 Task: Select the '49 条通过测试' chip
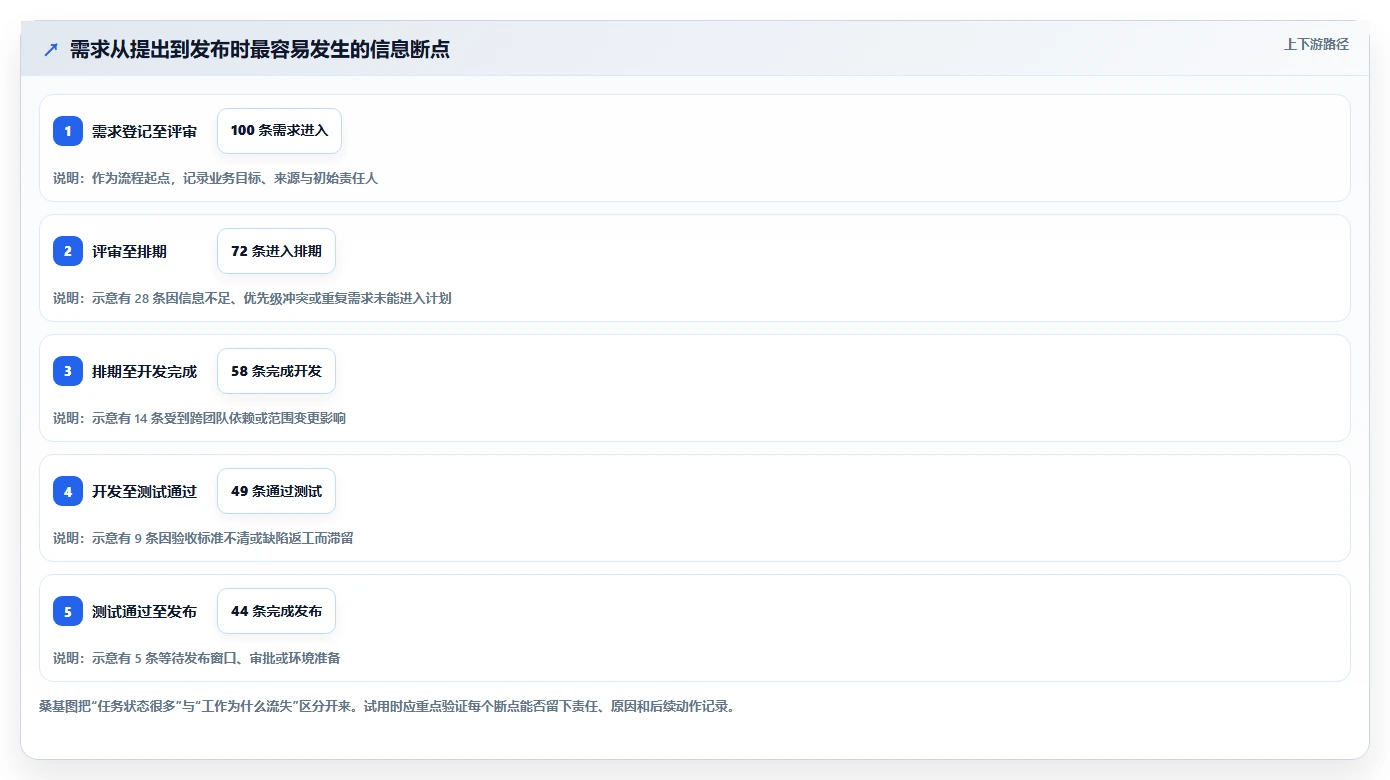(x=276, y=491)
